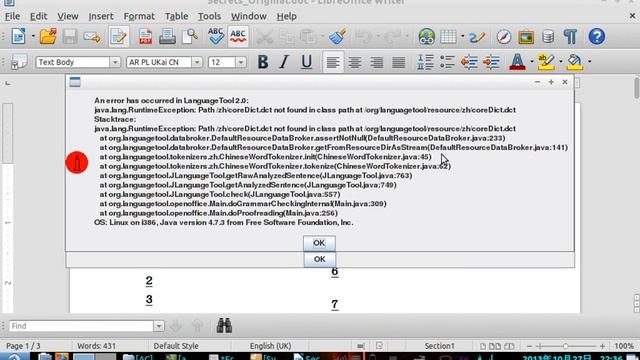The image size is (640, 360).
Task: Toggle AutoSpellcheck ABC icon
Action: click(238, 37)
